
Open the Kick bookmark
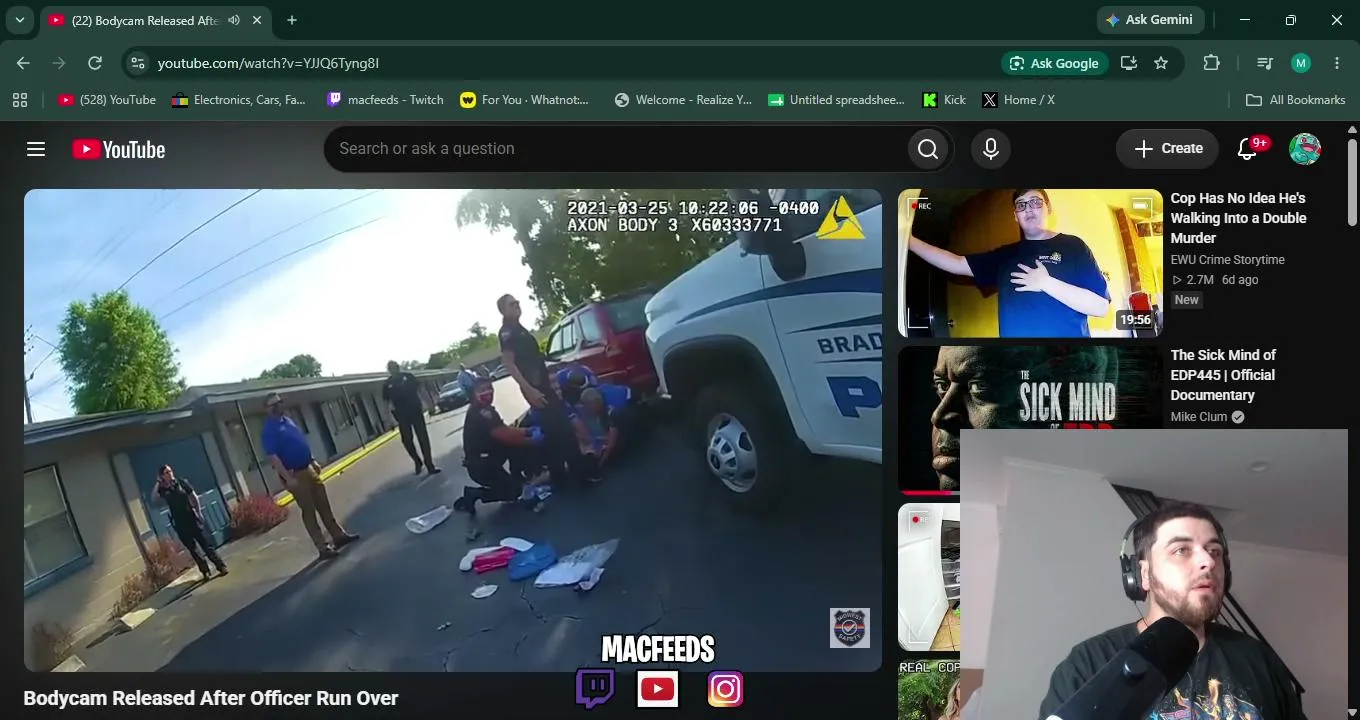(944, 100)
